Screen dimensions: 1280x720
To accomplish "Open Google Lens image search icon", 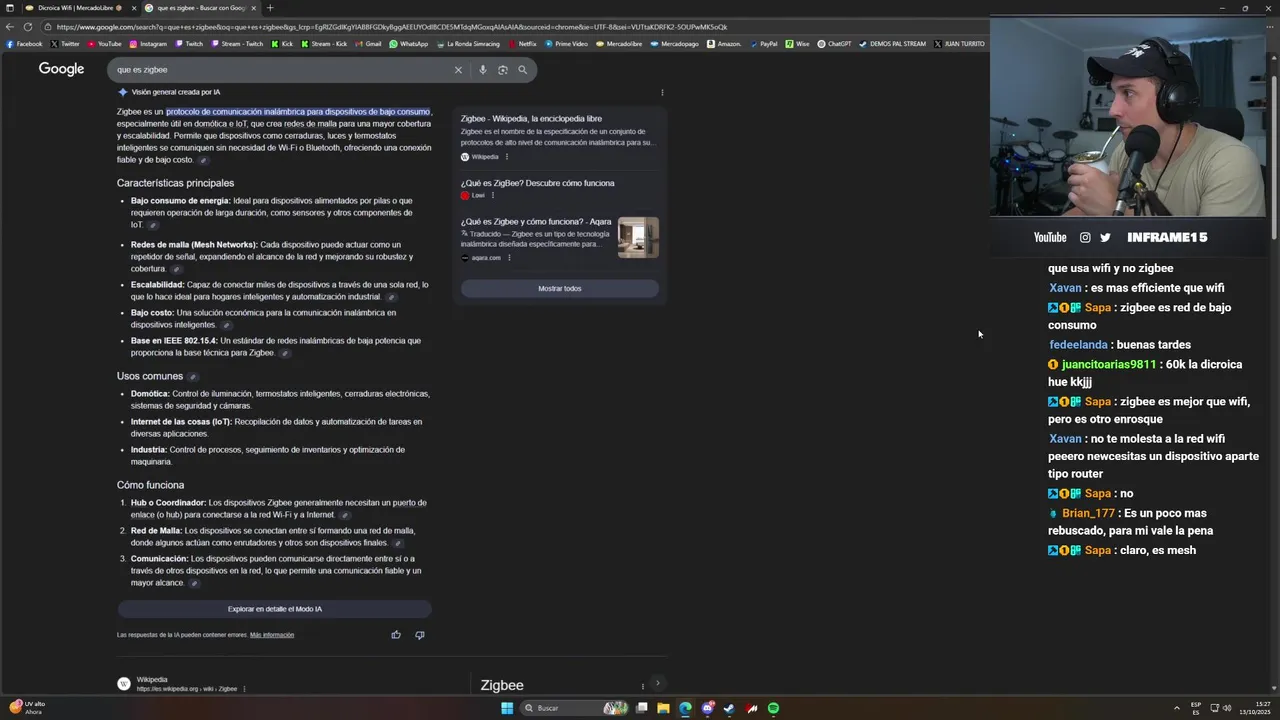I will pyautogui.click(x=503, y=70).
